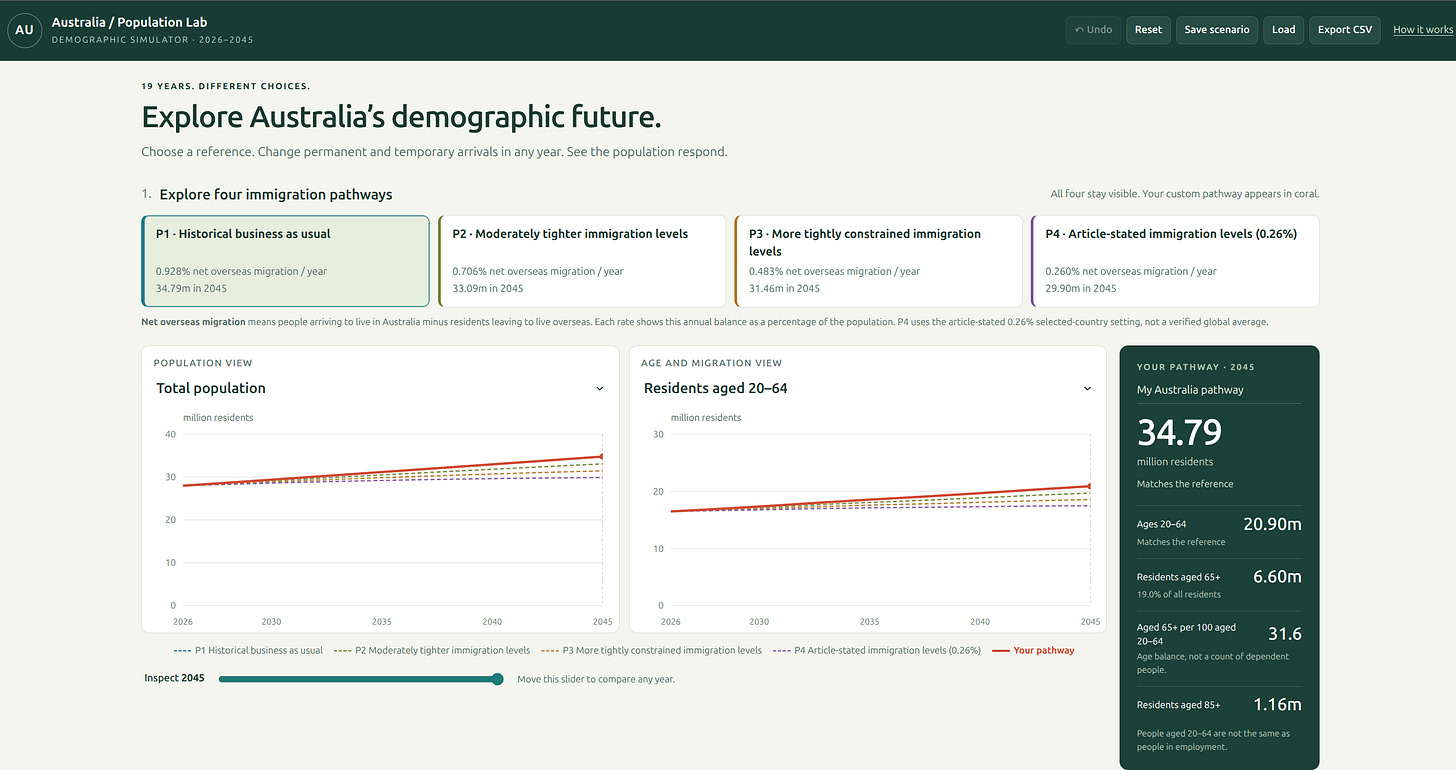This screenshot has height=770, width=1456.
Task: Select the P2 Moderately tighter immigration card
Action: pos(582,261)
